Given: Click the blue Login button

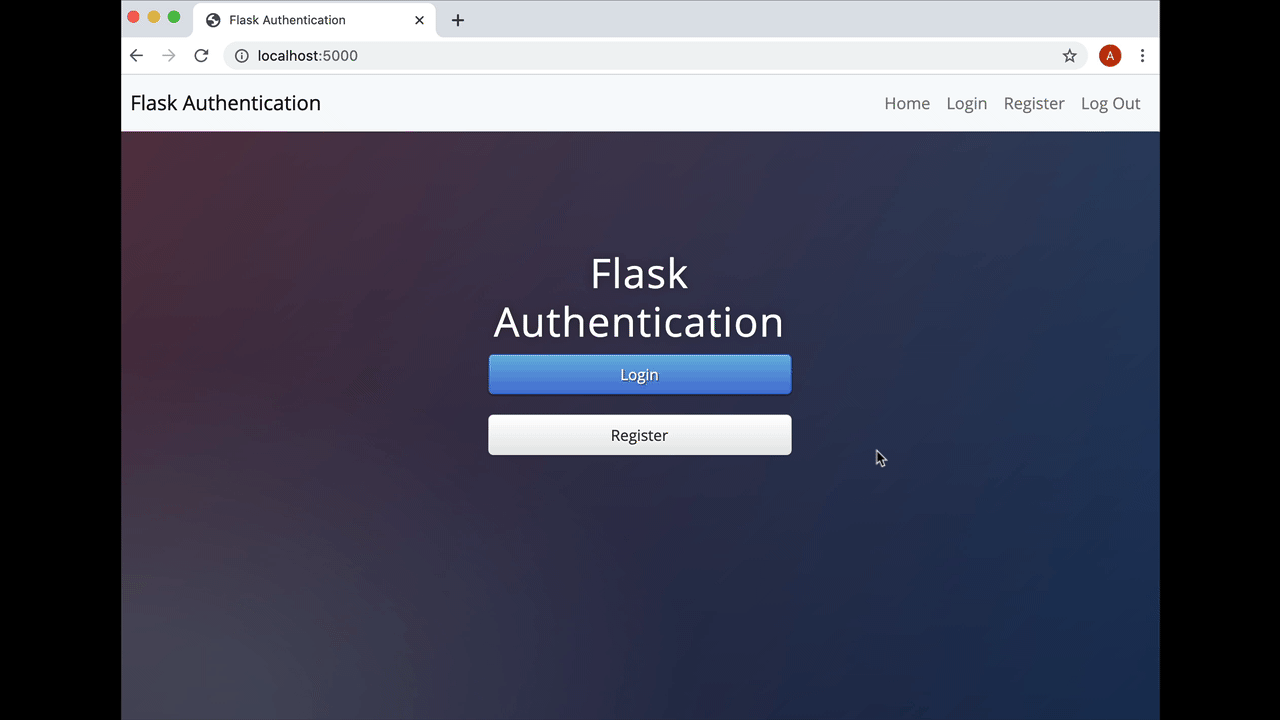Looking at the screenshot, I should 640,375.
